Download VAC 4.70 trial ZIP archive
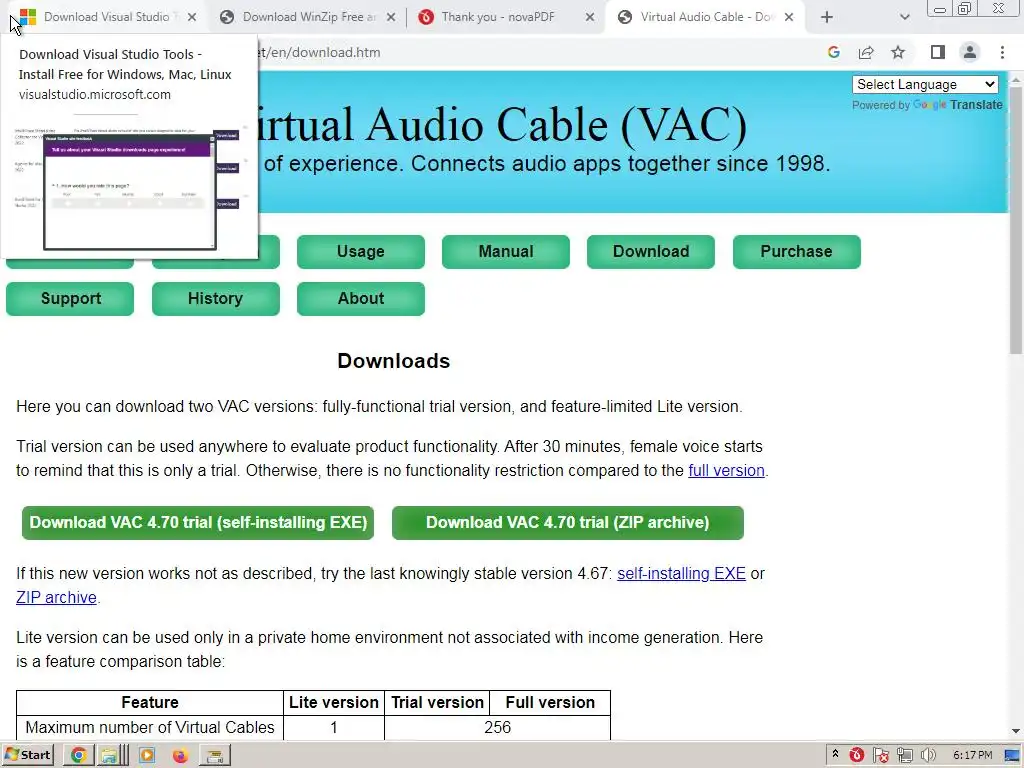This screenshot has width=1024, height=768. (568, 522)
